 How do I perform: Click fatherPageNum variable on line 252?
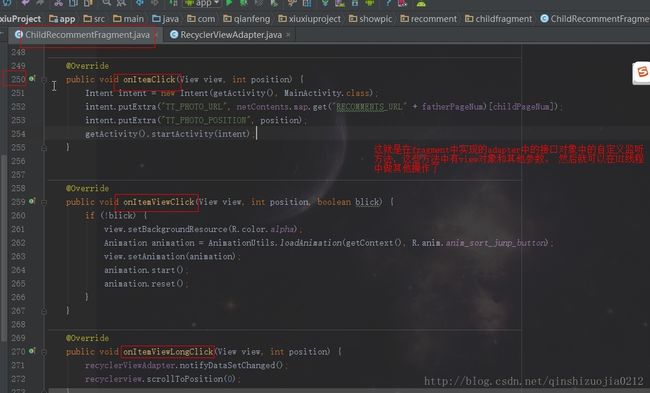tap(453, 107)
